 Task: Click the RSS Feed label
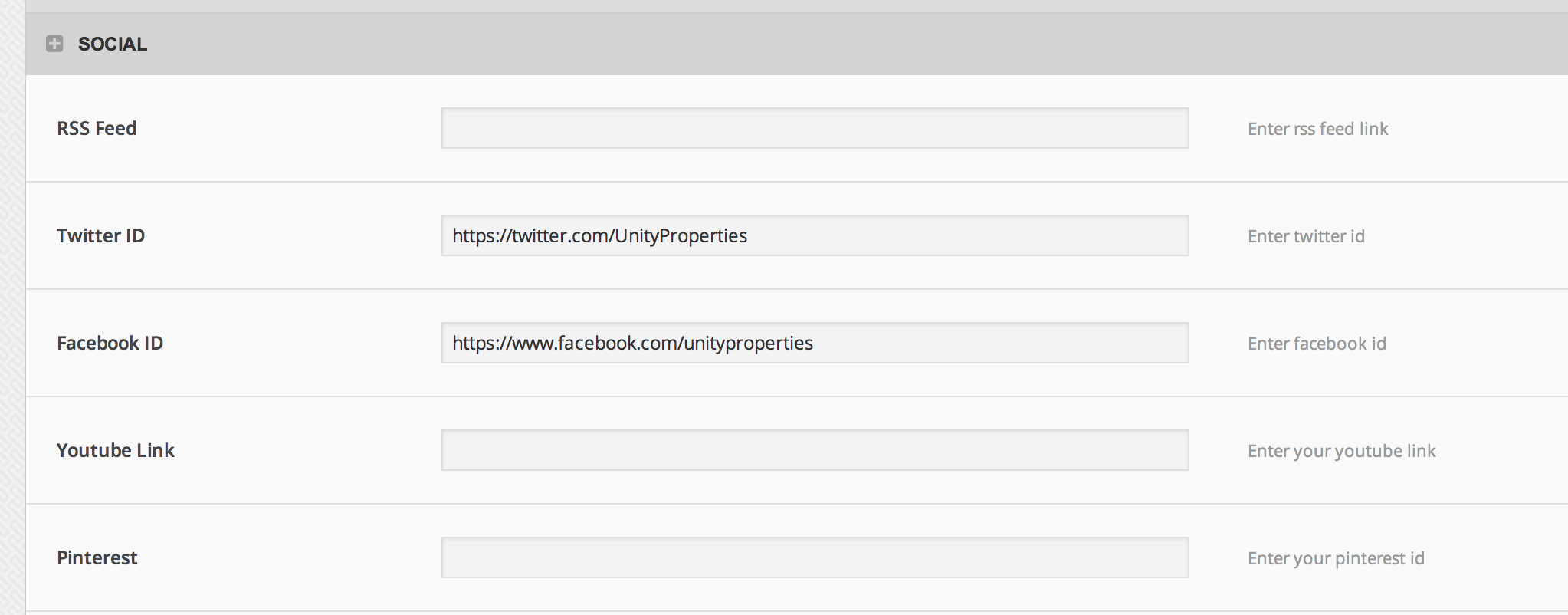click(x=97, y=128)
